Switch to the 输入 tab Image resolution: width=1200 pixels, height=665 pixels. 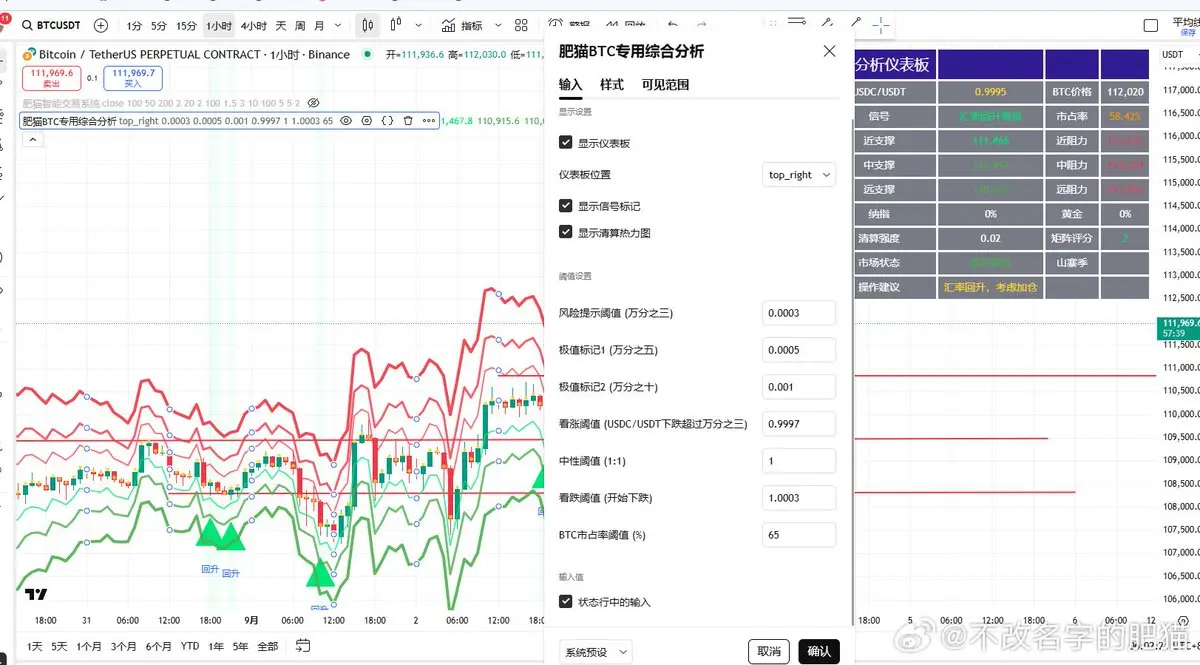coord(570,85)
